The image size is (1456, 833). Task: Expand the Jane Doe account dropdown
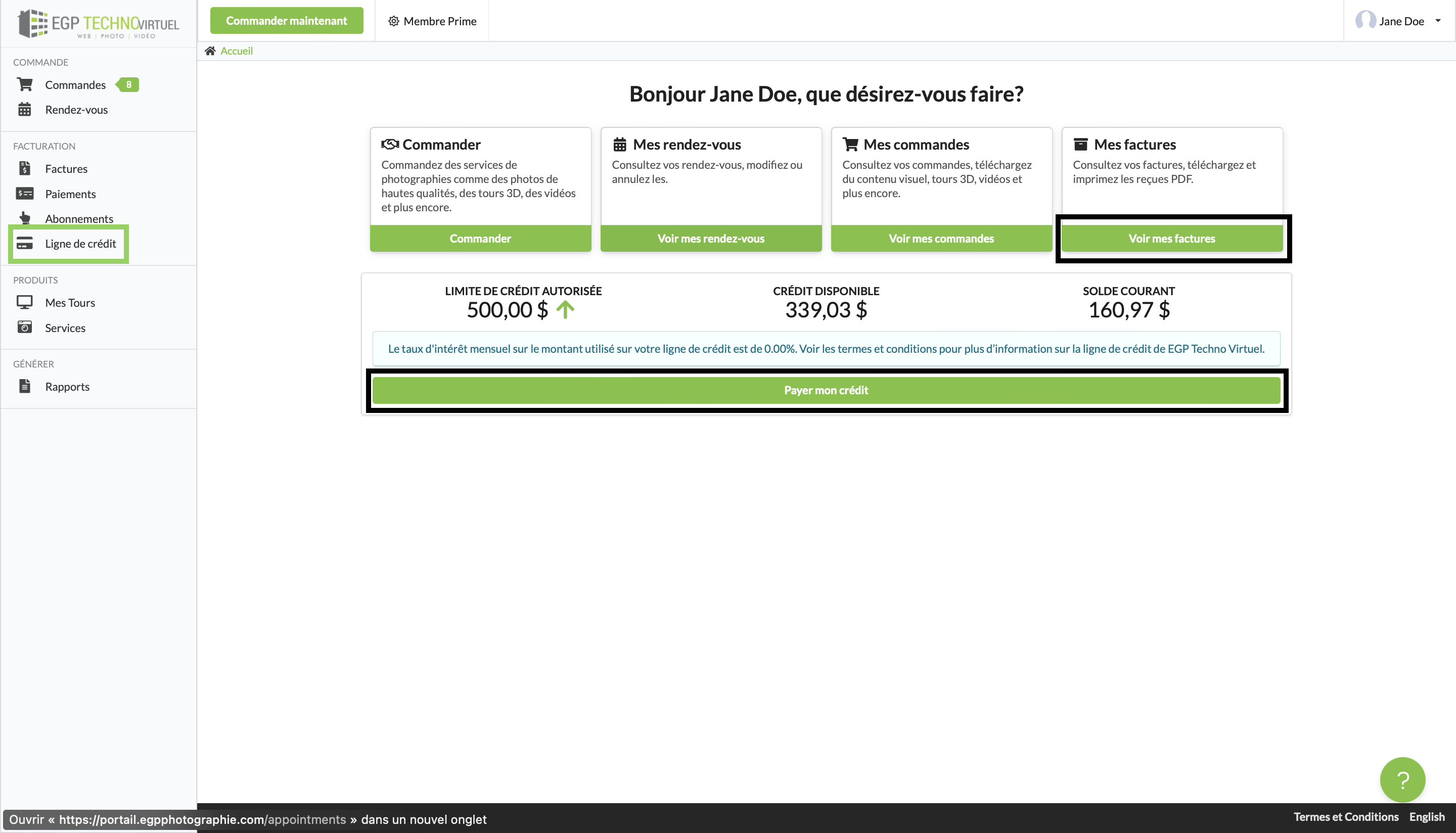pos(1438,21)
